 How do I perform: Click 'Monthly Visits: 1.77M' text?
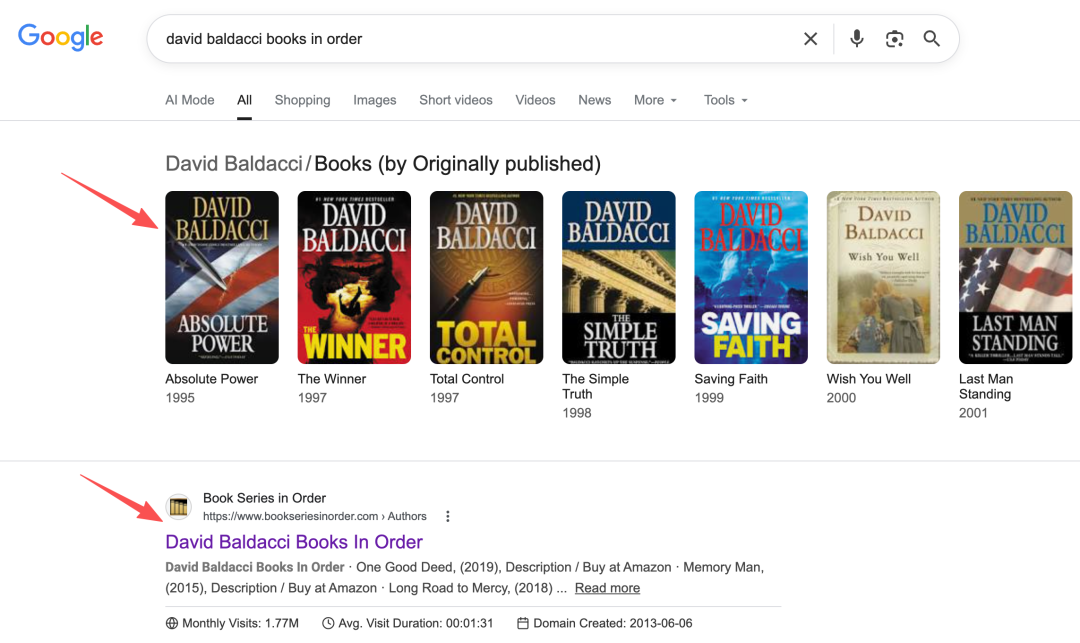point(240,623)
